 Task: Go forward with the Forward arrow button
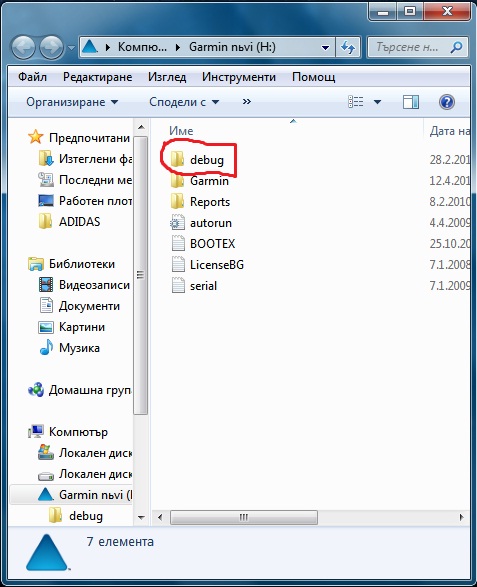pyautogui.click(x=51, y=48)
